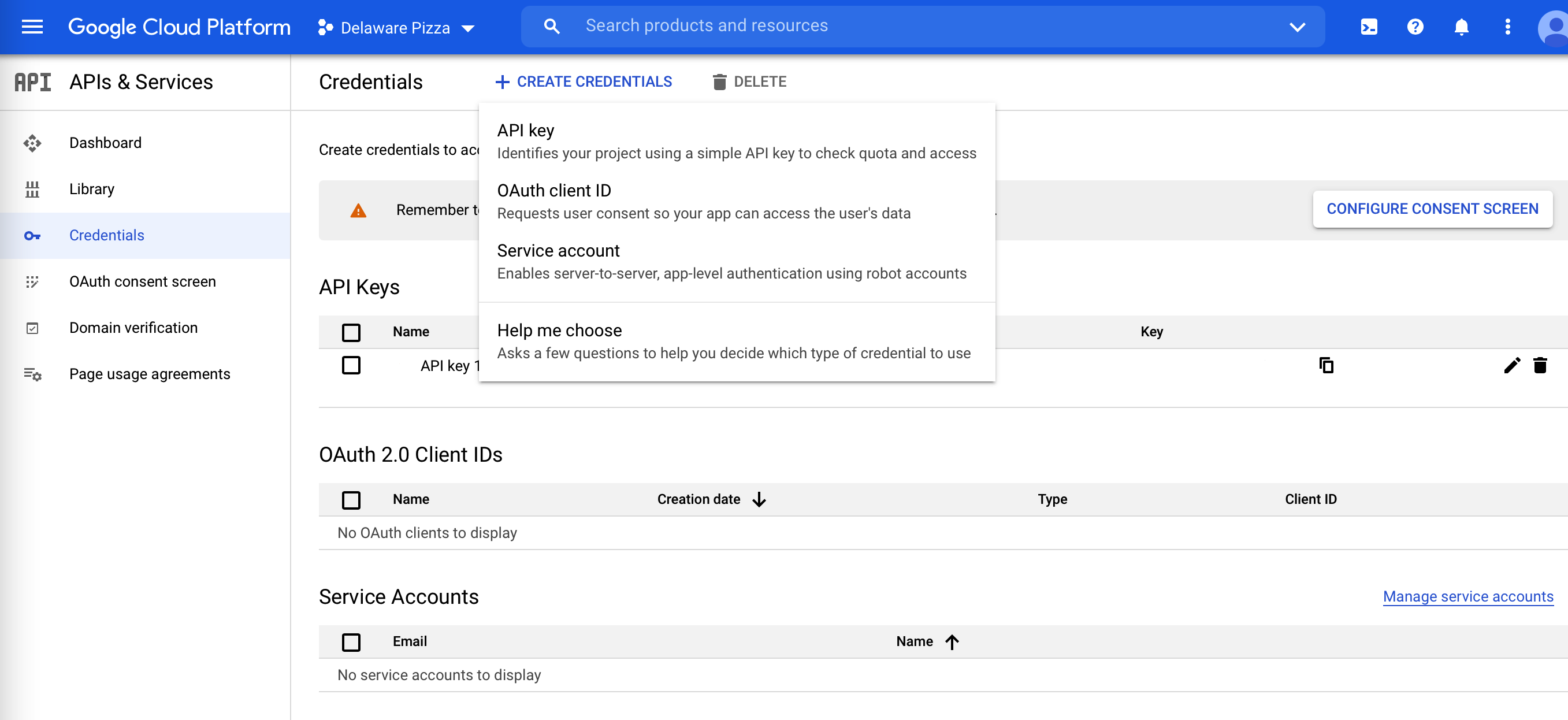Sort OAuth clients by Creation date
Image resolution: width=1568 pixels, height=720 pixels.
click(x=699, y=500)
